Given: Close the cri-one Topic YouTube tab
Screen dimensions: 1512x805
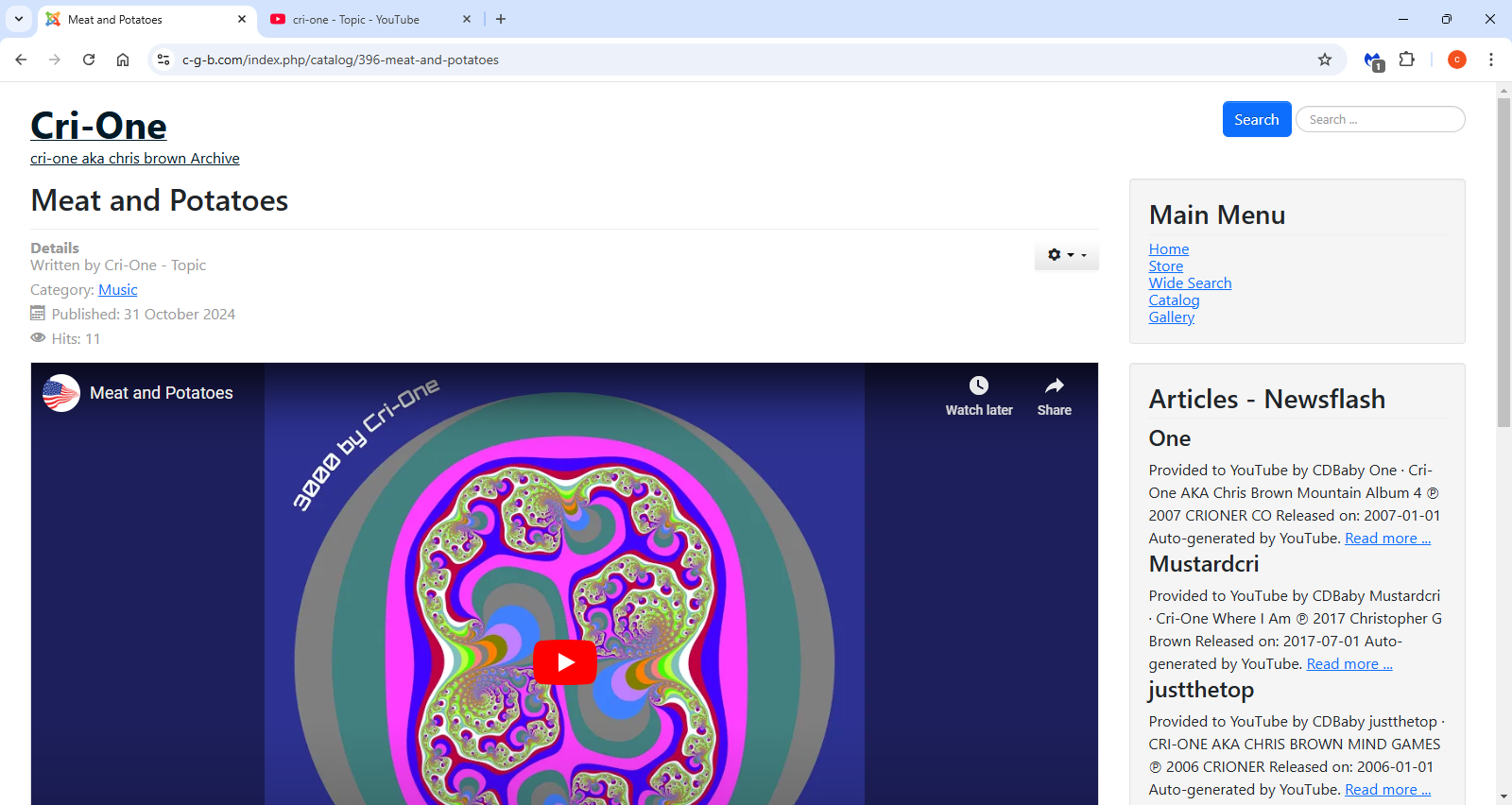Looking at the screenshot, I should click(x=467, y=19).
